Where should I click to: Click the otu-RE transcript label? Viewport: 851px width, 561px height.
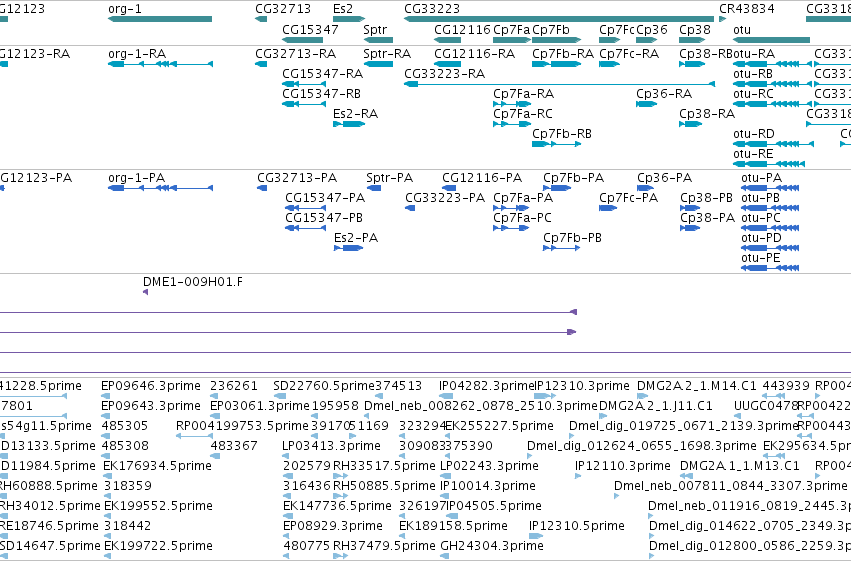point(753,154)
